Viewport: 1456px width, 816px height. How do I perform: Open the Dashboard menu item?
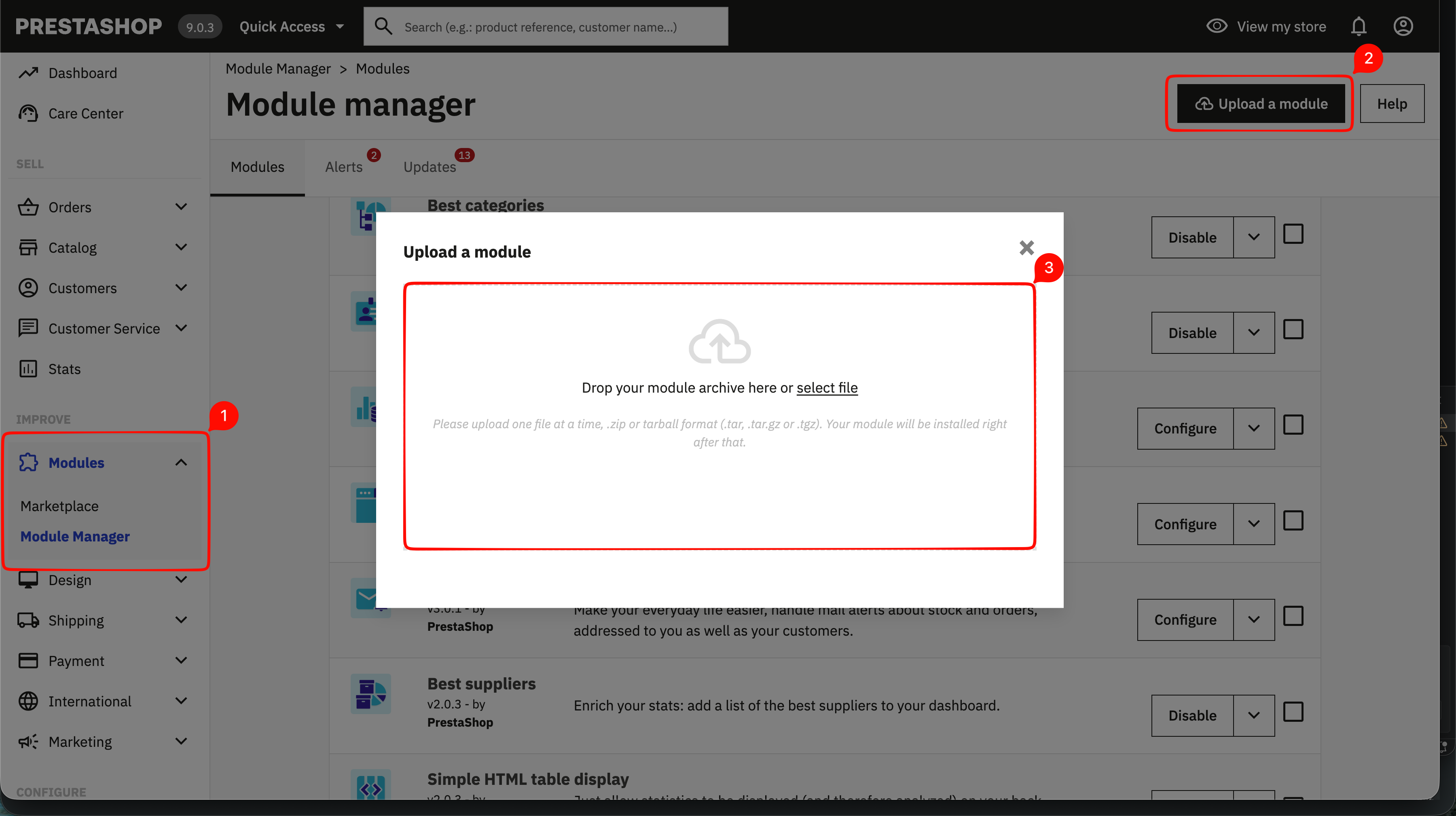pos(83,73)
